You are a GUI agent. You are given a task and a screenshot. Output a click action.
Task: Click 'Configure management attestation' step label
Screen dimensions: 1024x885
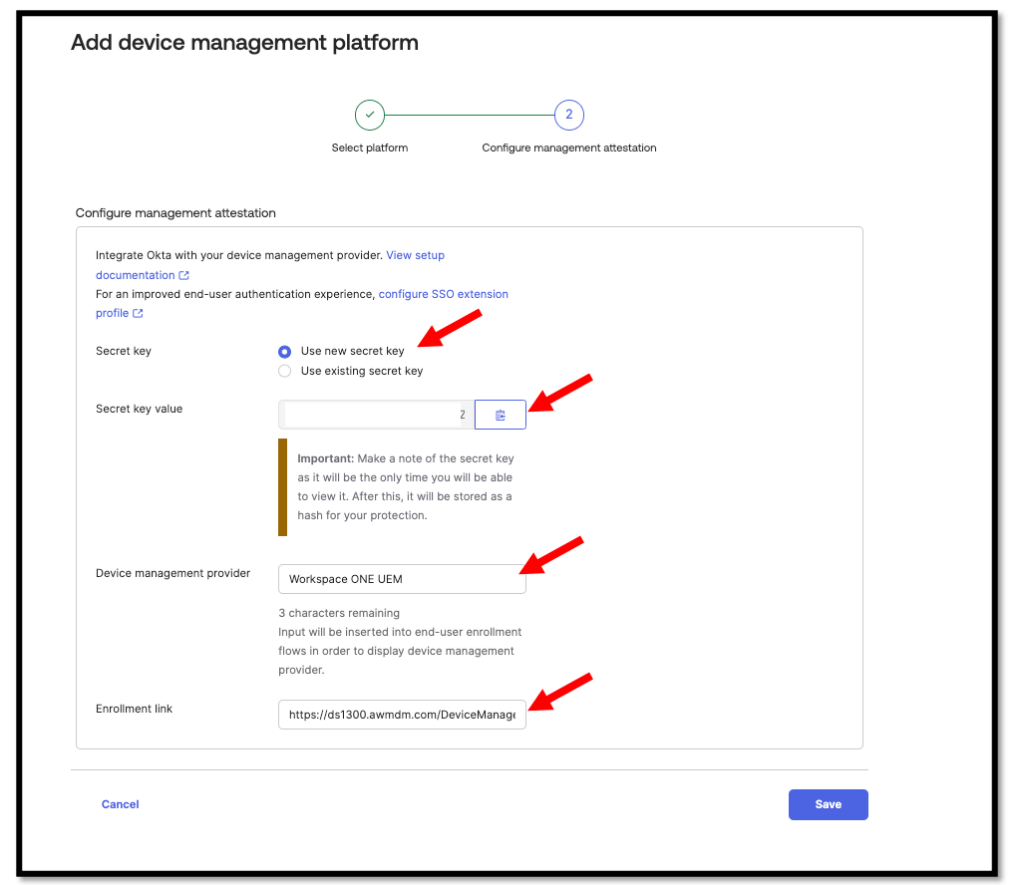(569, 148)
